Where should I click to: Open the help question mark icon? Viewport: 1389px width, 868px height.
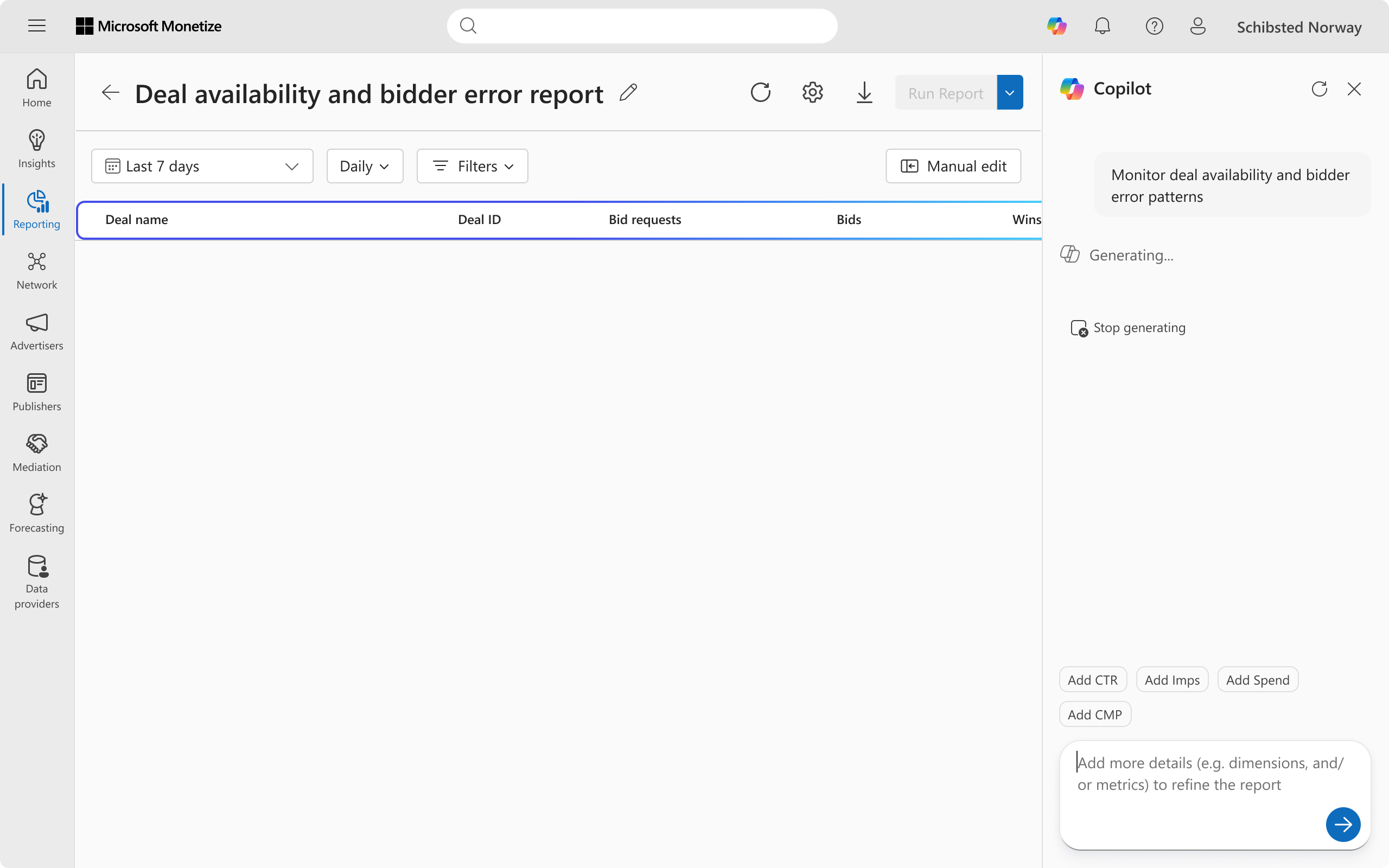tap(1154, 27)
